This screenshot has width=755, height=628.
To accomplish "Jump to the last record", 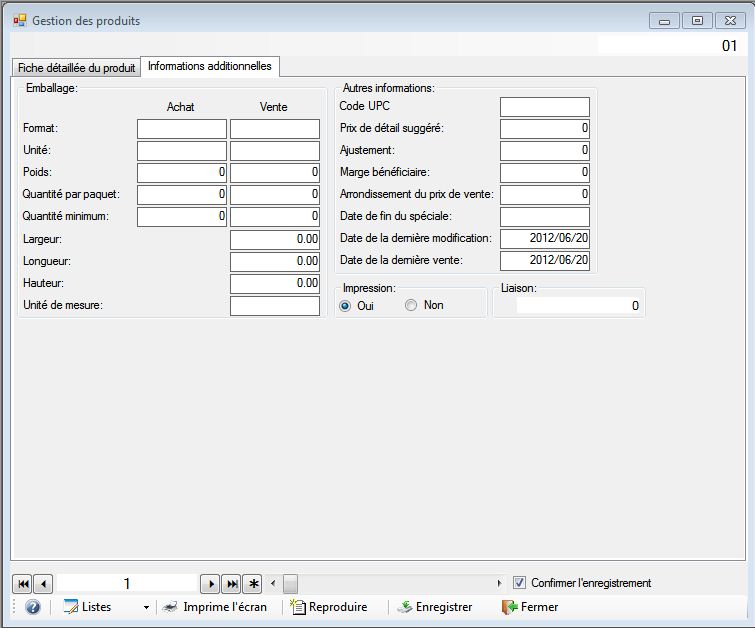I will click(x=231, y=583).
